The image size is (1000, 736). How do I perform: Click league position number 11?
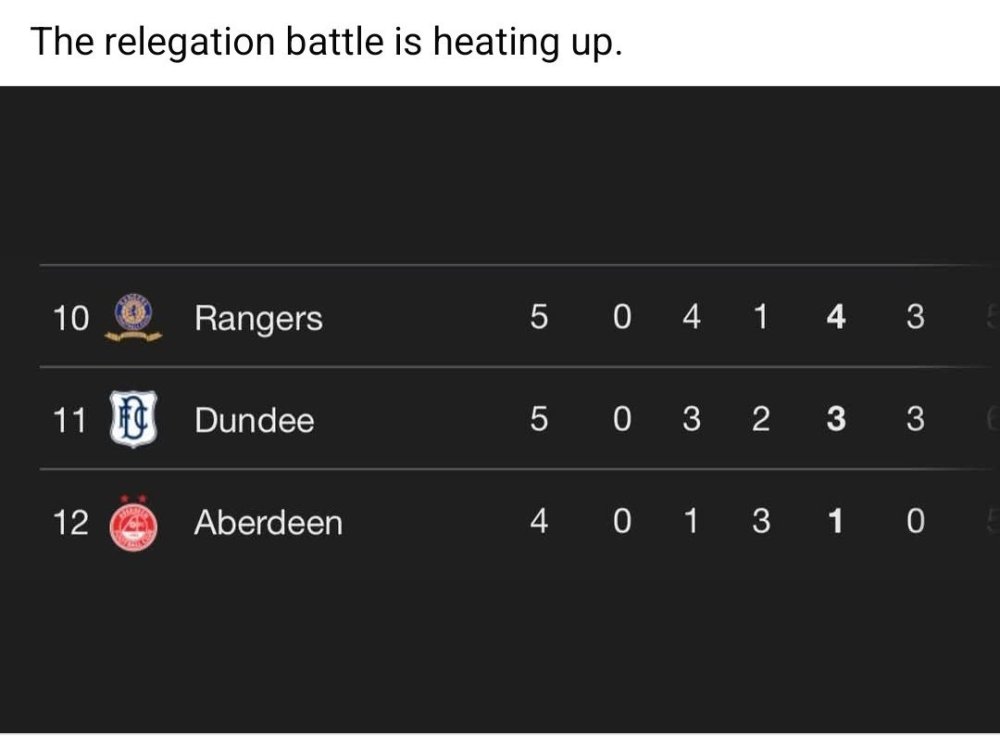pyautogui.click(x=70, y=420)
